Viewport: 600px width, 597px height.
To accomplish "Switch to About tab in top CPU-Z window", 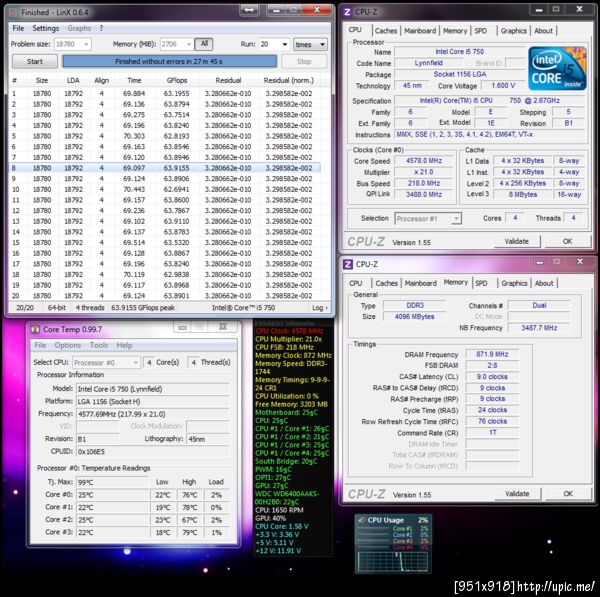I will (543, 31).
